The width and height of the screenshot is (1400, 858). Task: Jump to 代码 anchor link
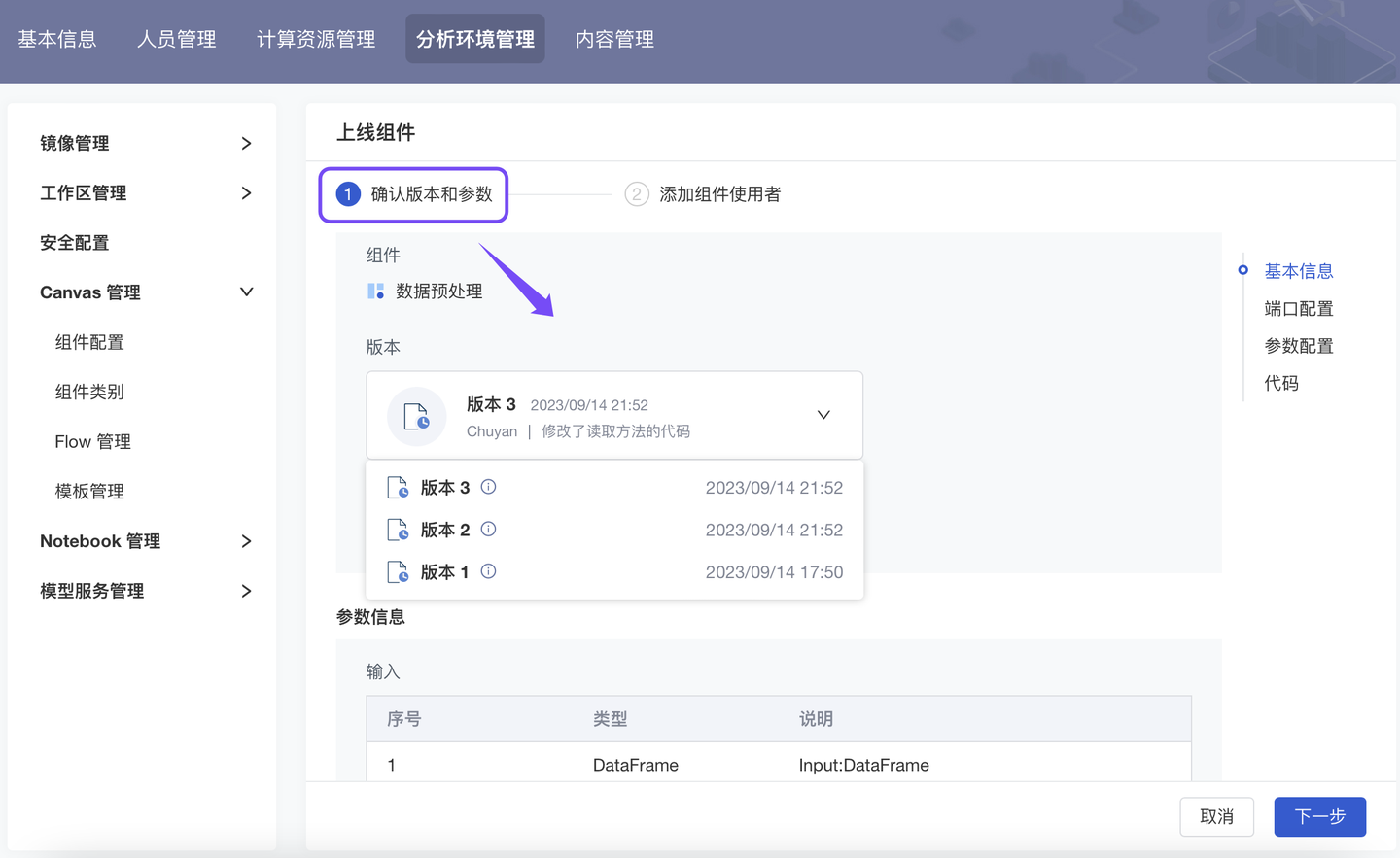click(x=1281, y=383)
